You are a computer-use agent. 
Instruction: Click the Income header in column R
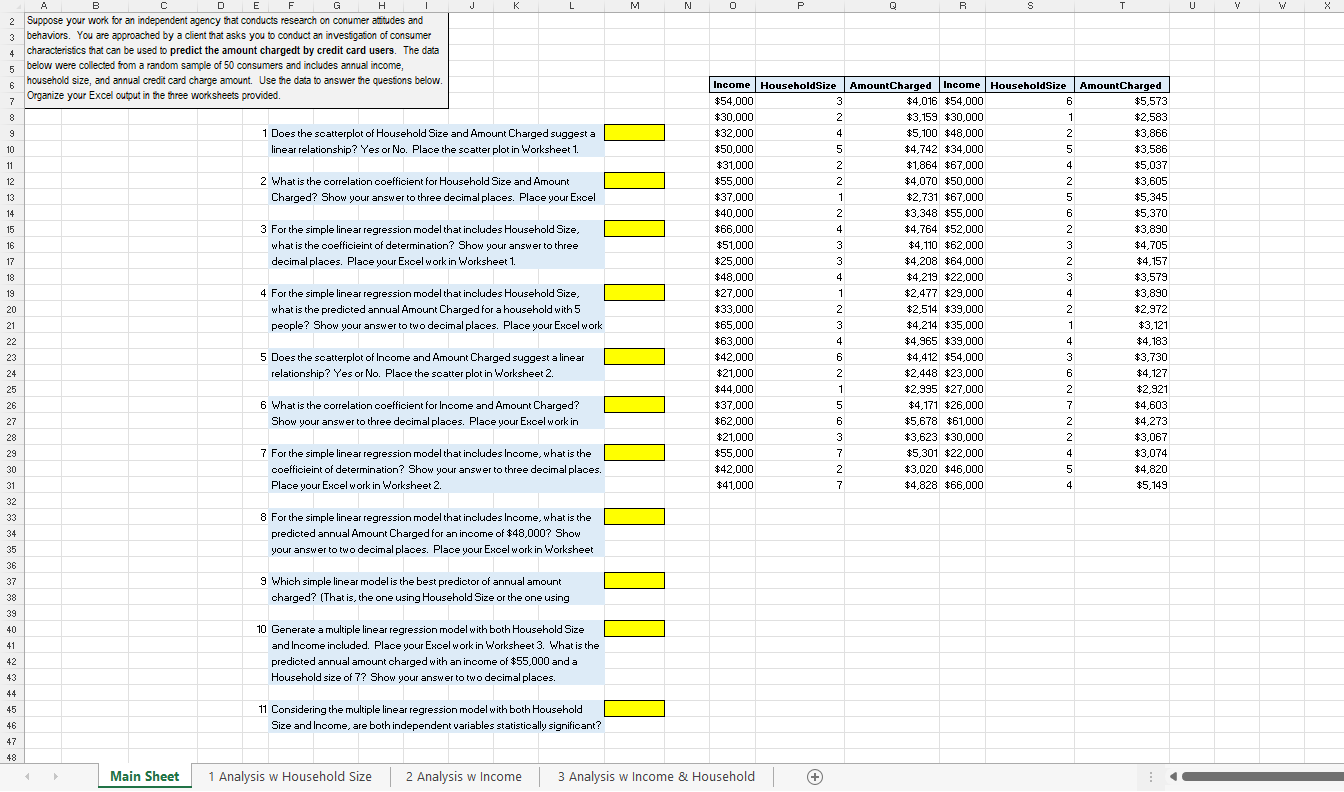point(963,85)
